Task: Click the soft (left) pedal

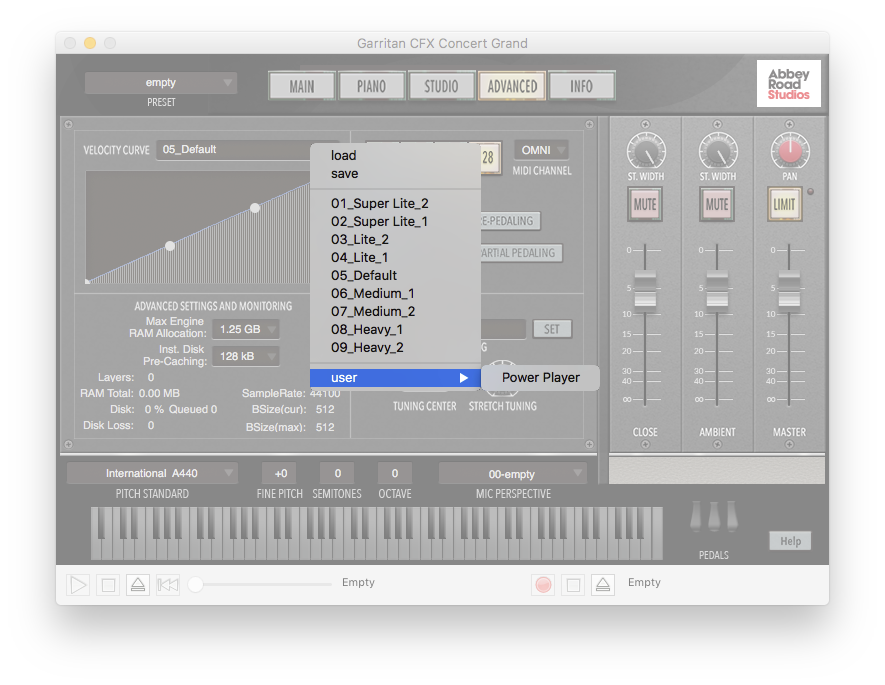Action: point(696,516)
